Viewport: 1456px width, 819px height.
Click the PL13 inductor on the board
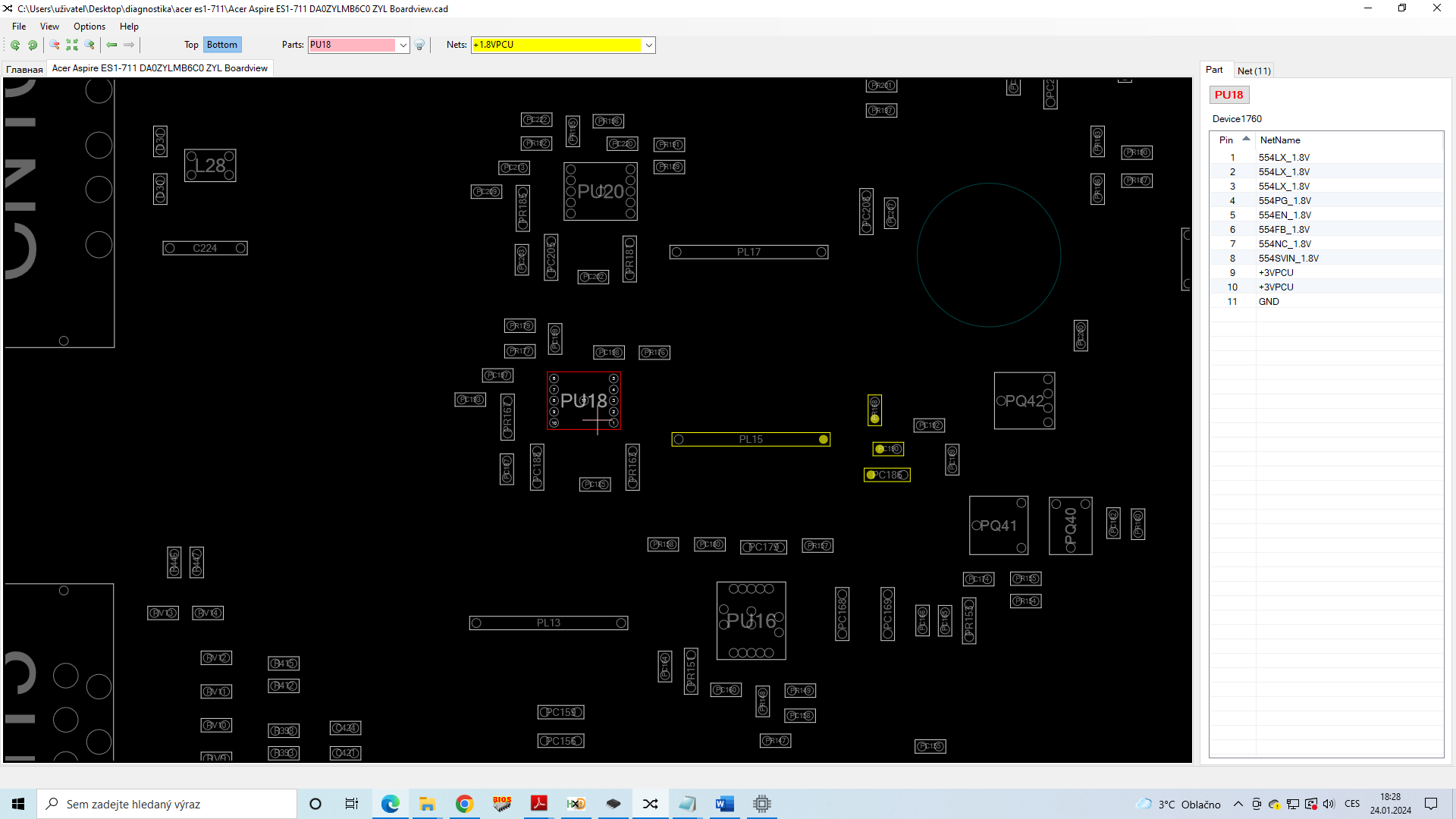[548, 623]
